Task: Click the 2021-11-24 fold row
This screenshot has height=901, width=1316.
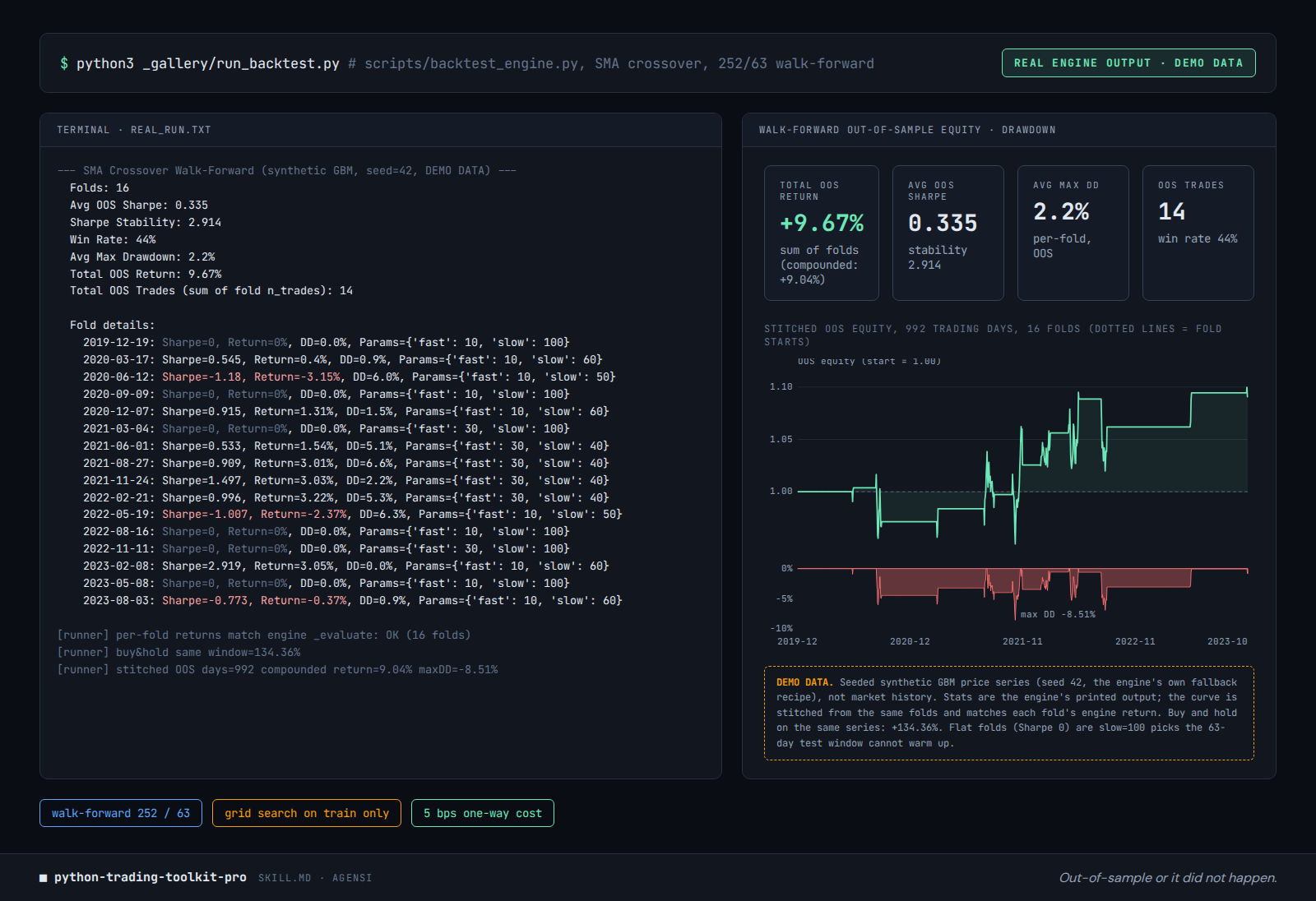Action: pyautogui.click(x=346, y=481)
